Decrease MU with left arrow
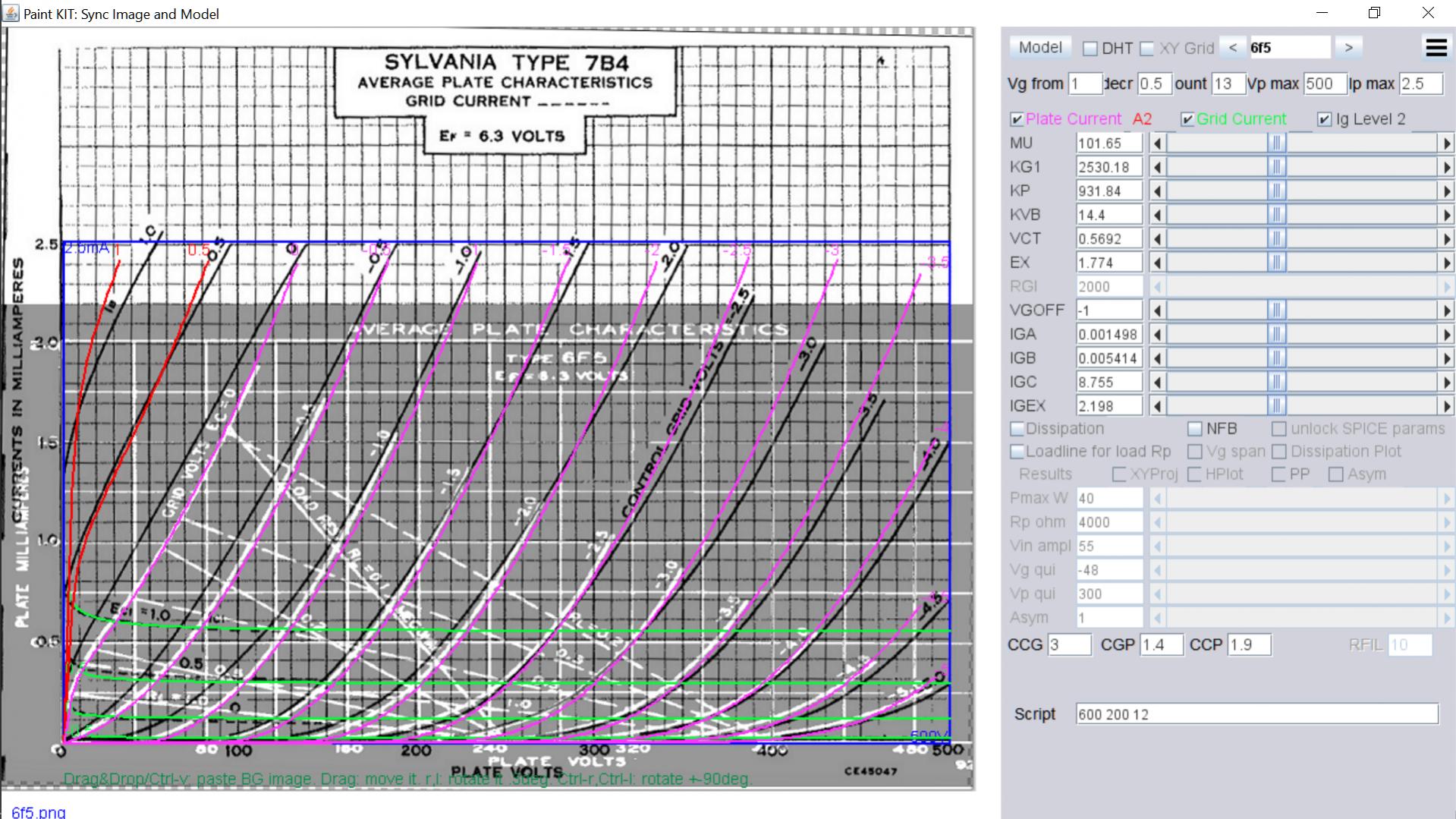Viewport: 1456px width, 819px height. tap(1157, 143)
